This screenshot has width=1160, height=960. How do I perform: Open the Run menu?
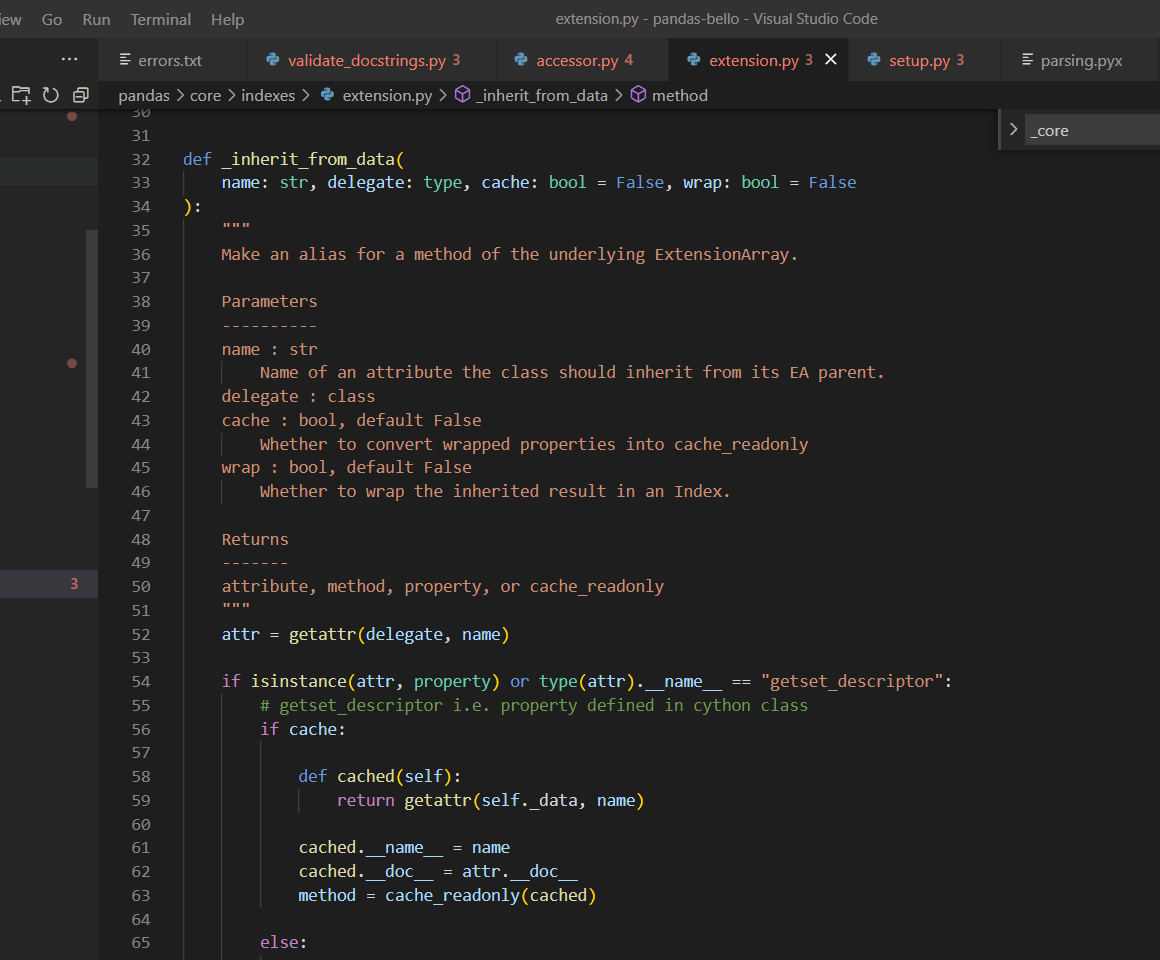(x=96, y=19)
